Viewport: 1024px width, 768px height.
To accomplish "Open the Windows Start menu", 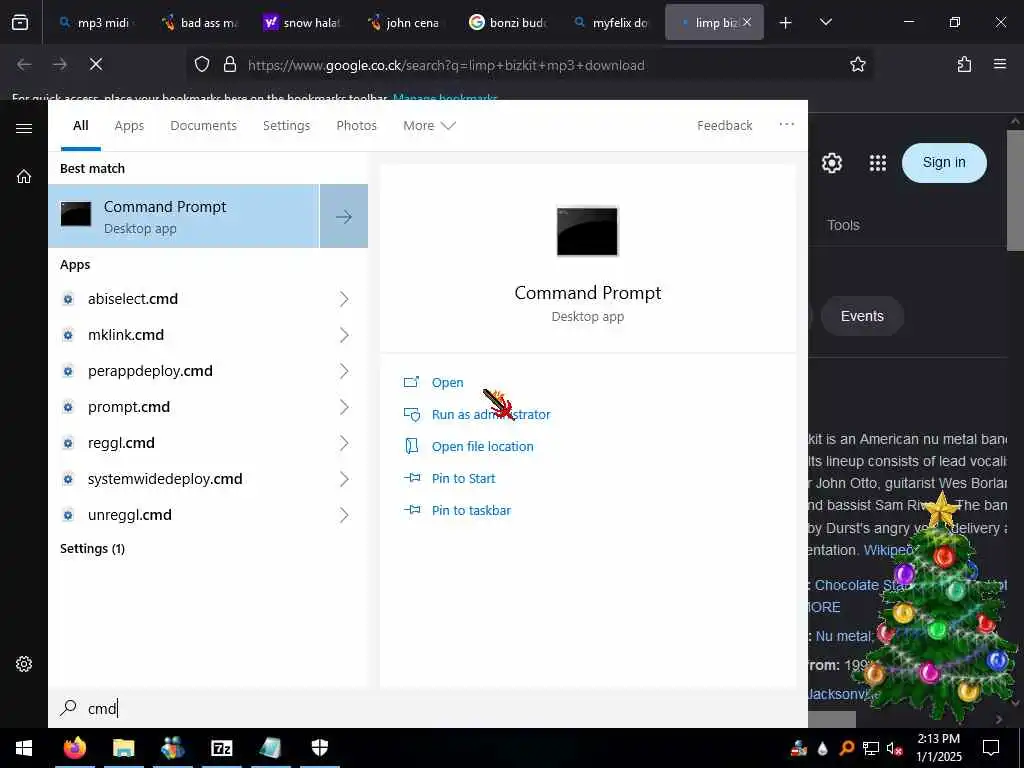I will (24, 748).
